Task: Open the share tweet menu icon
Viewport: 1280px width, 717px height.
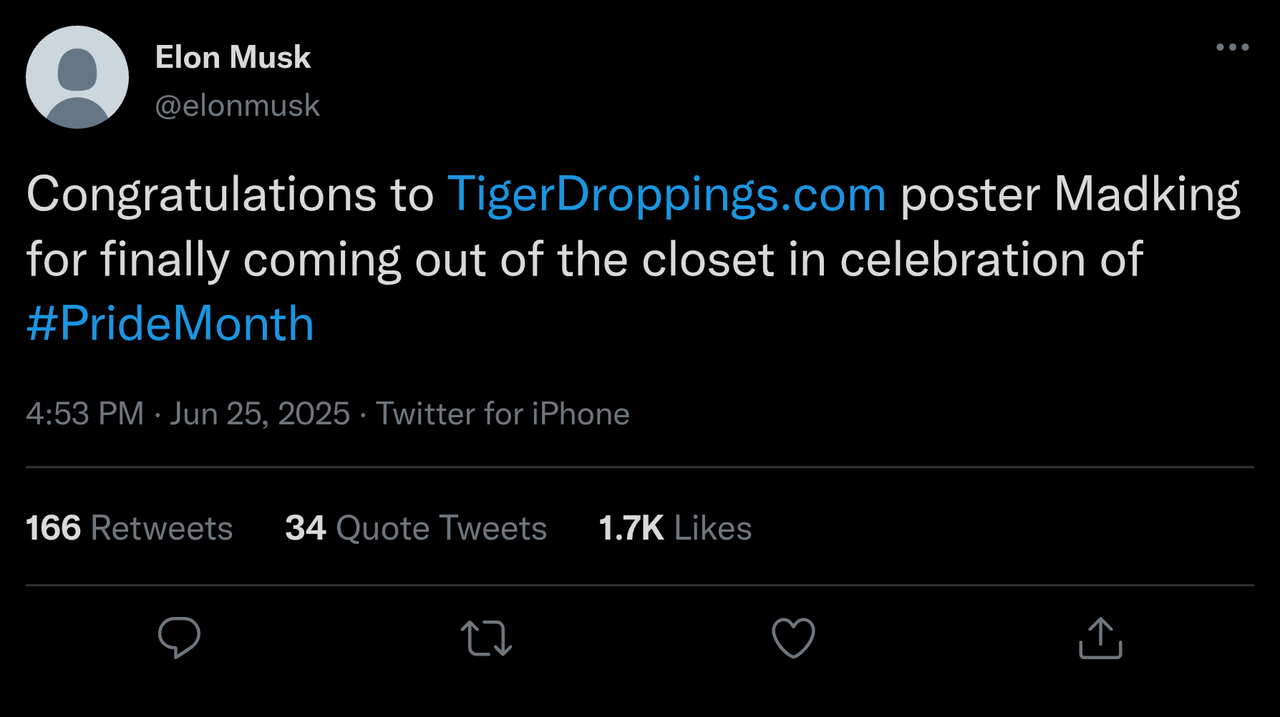Action: tap(1100, 638)
